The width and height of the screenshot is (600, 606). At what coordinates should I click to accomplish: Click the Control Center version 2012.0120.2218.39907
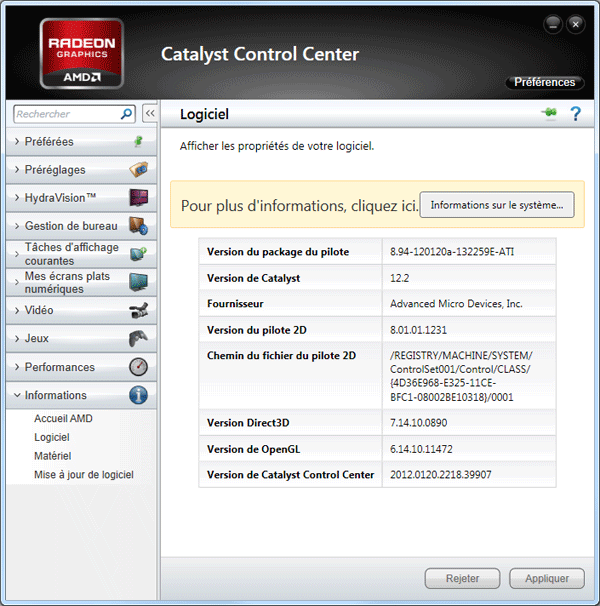441,475
